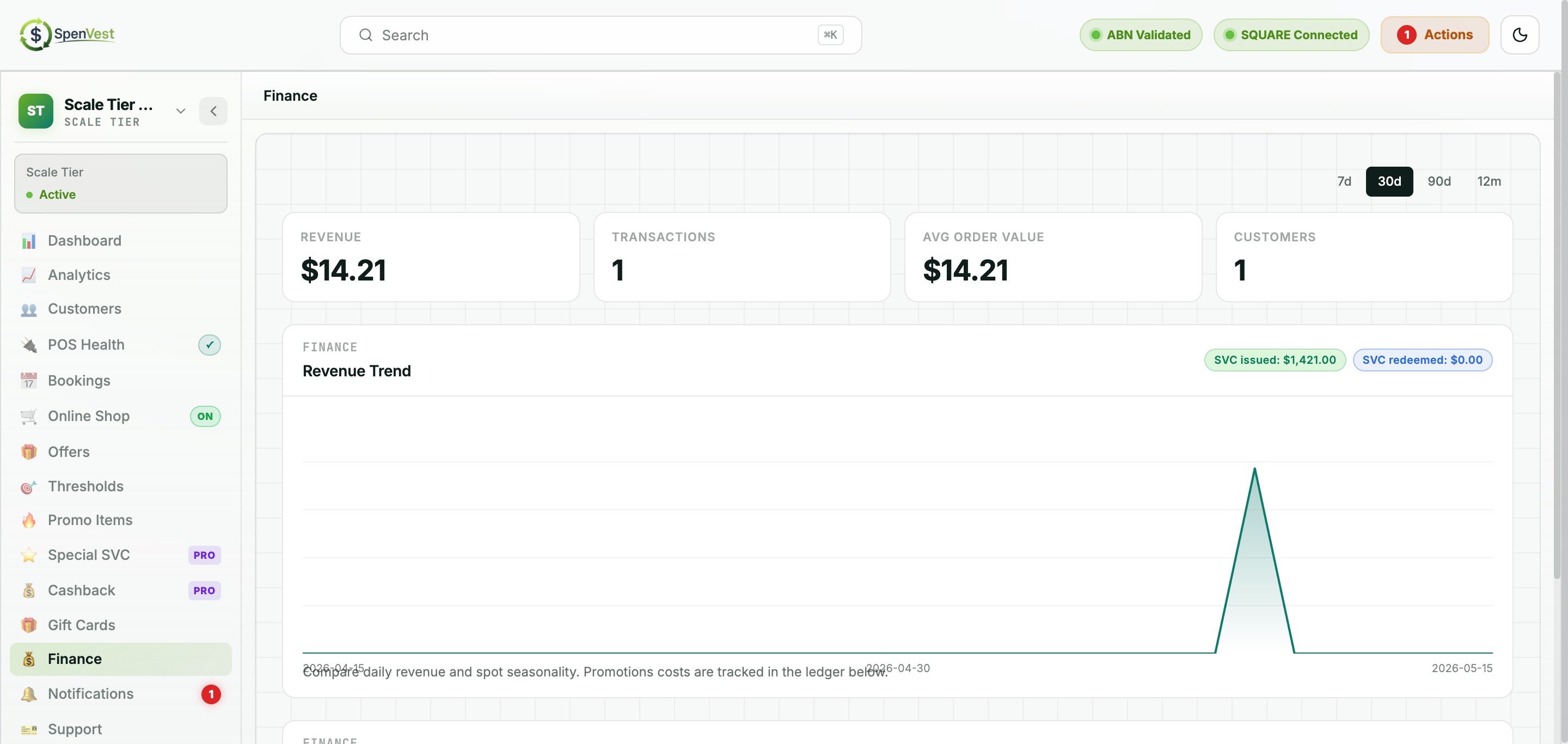
Task: Click SVC redeemed: $0.00 pill
Action: [x=1422, y=360]
